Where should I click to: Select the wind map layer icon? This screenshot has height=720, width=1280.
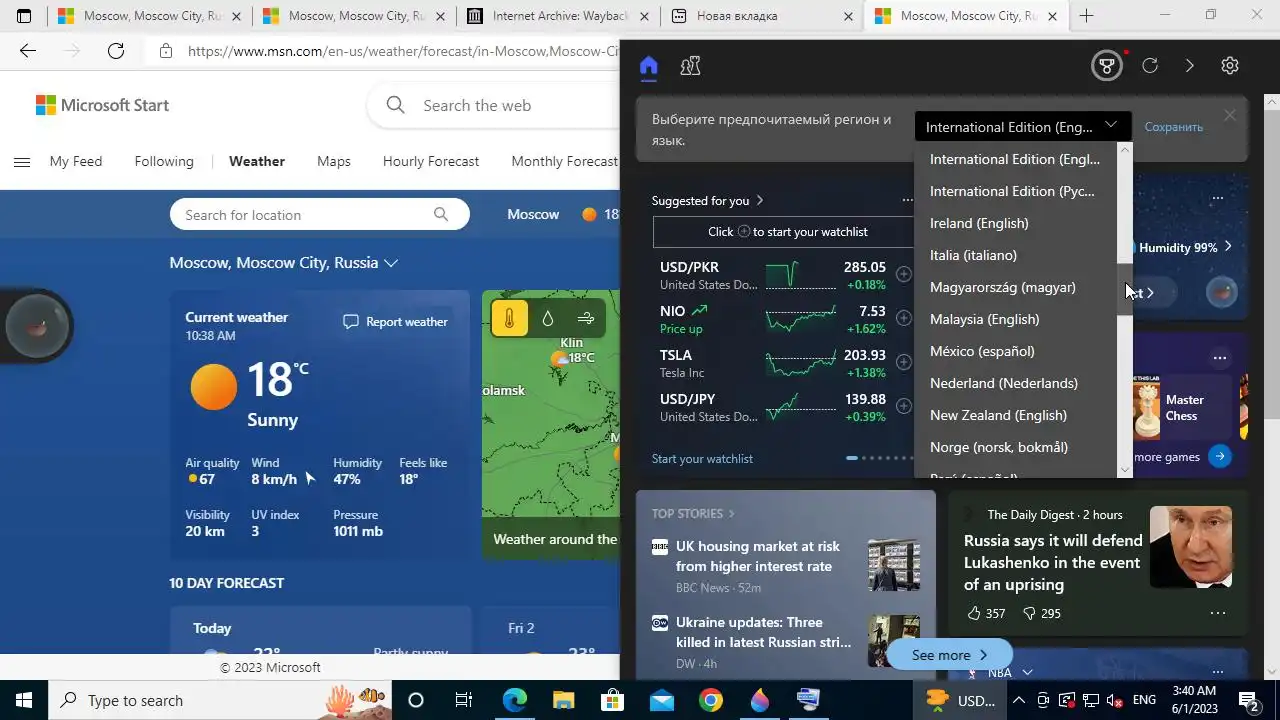pos(586,319)
